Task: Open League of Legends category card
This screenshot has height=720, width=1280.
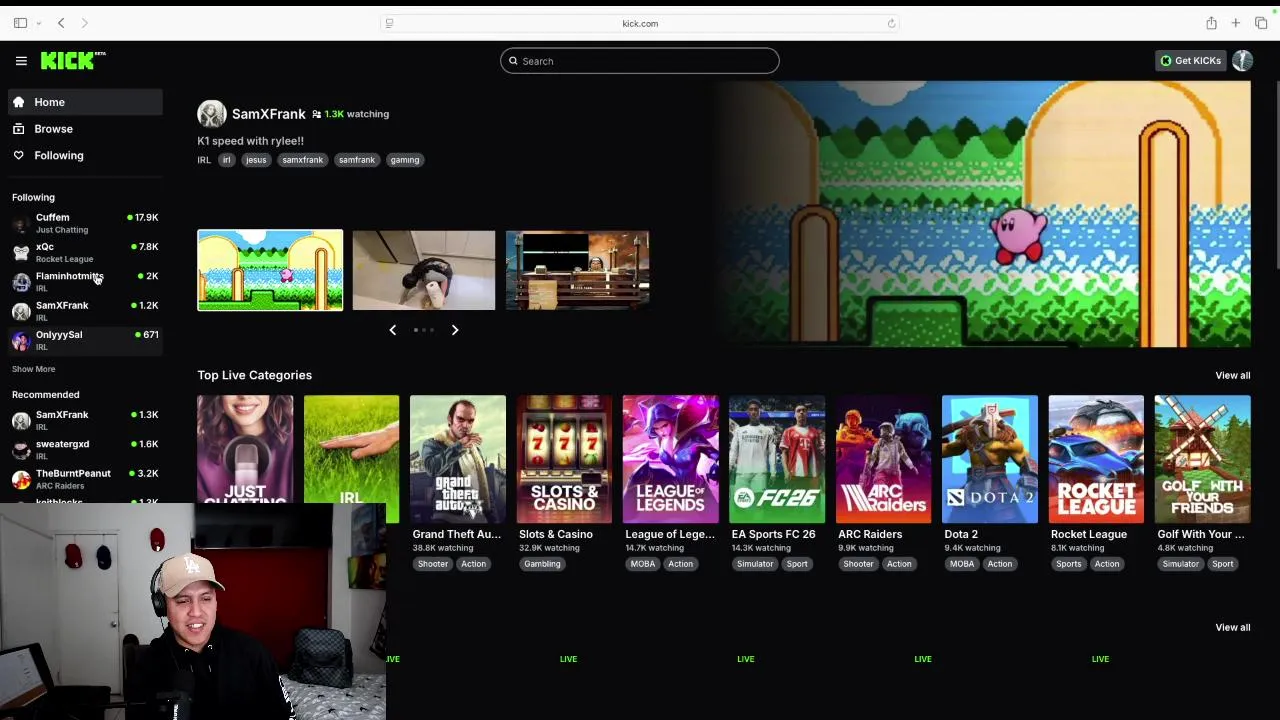Action: tap(670, 458)
